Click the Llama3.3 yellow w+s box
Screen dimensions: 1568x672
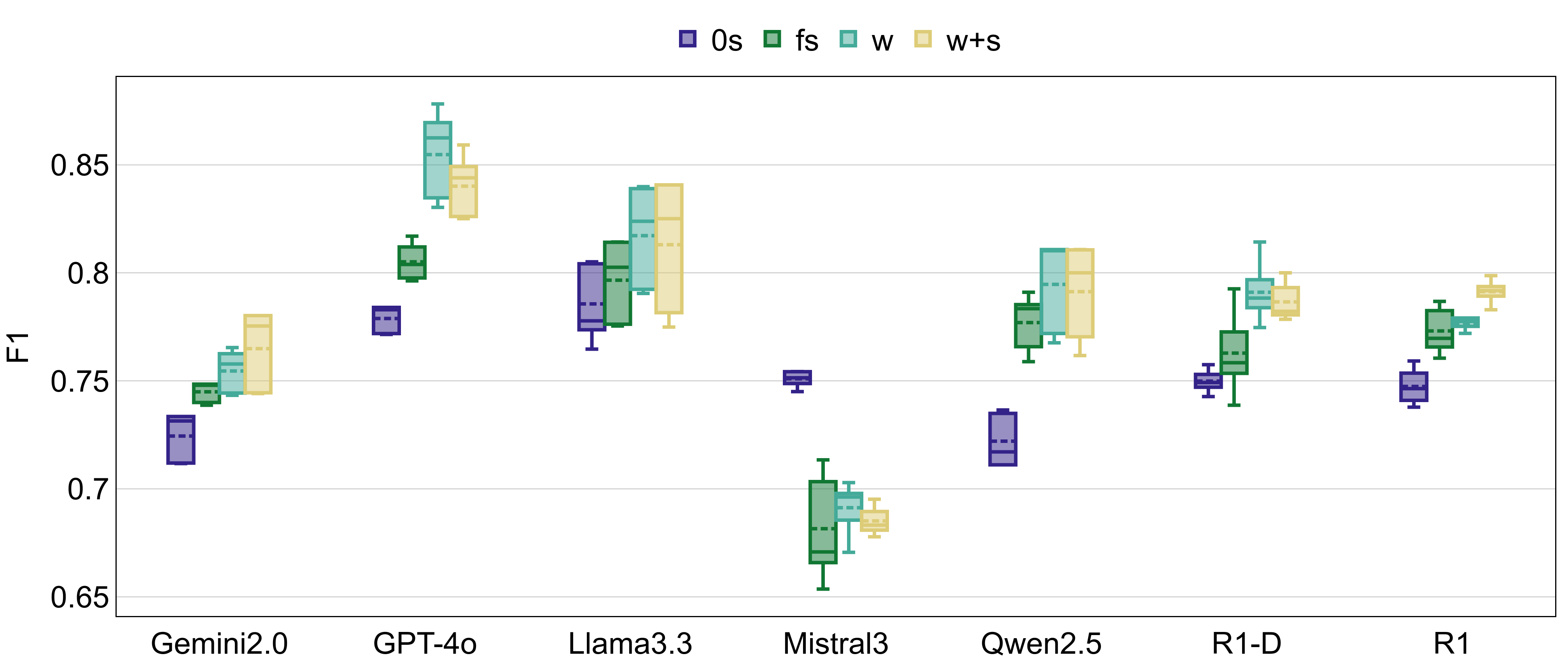pos(669,249)
